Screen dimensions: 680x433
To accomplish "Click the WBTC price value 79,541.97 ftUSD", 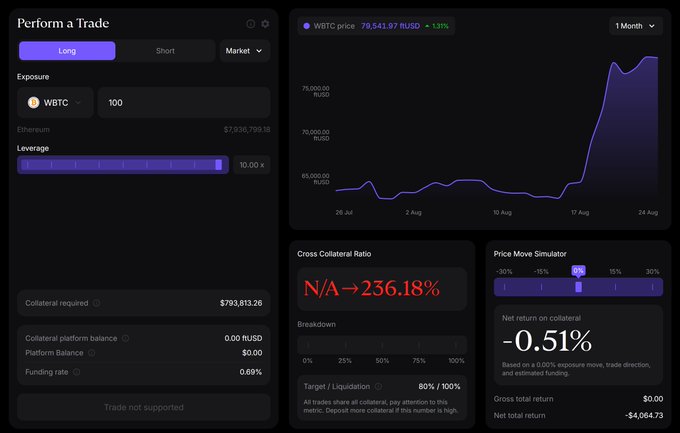I will tap(390, 26).
